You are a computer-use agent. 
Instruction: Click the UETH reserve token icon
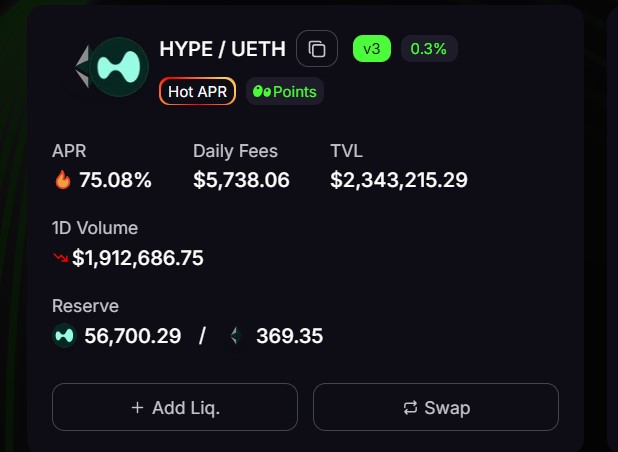click(236, 336)
